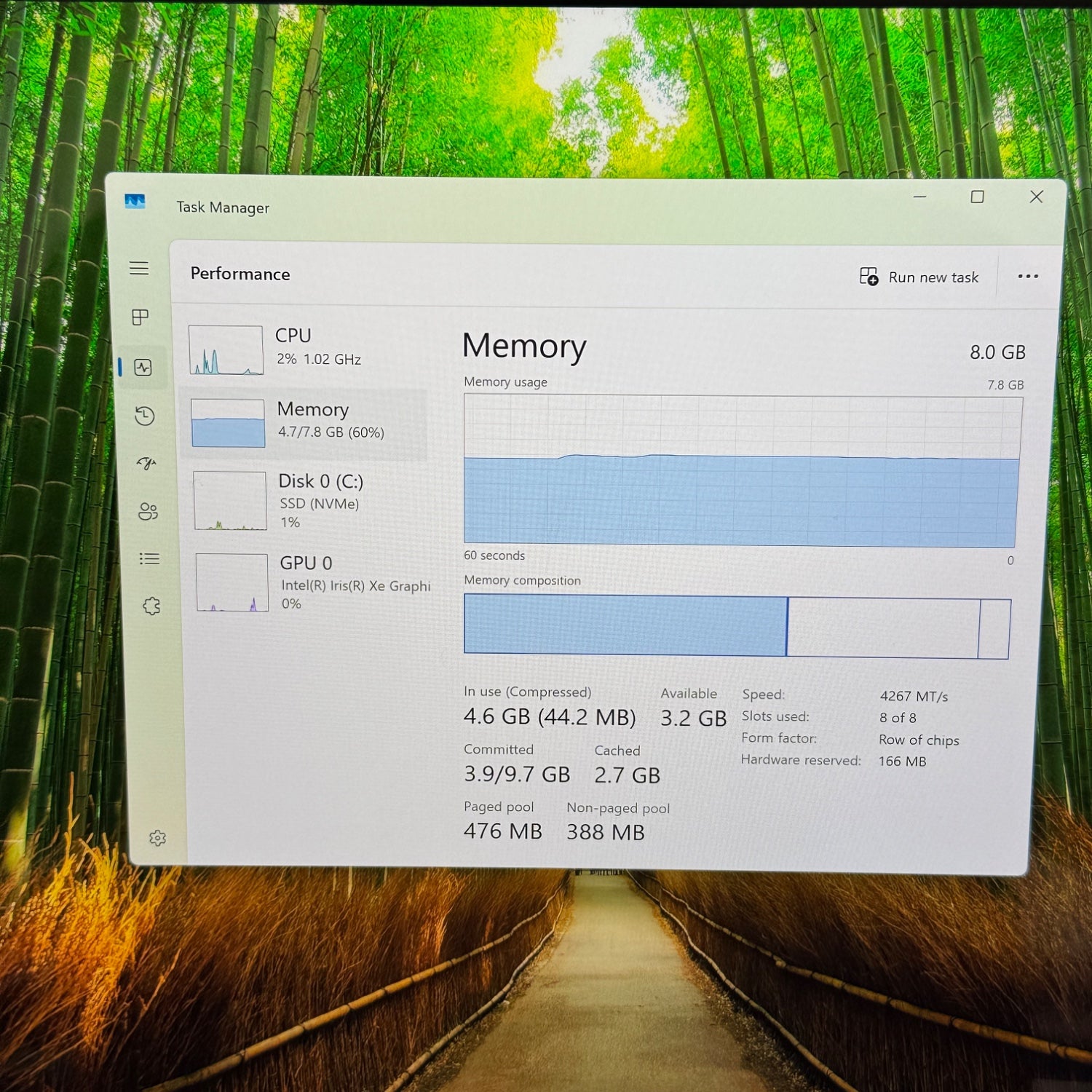The width and height of the screenshot is (1092, 1092).
Task: Open Task Manager settings gear
Action: pyautogui.click(x=157, y=839)
